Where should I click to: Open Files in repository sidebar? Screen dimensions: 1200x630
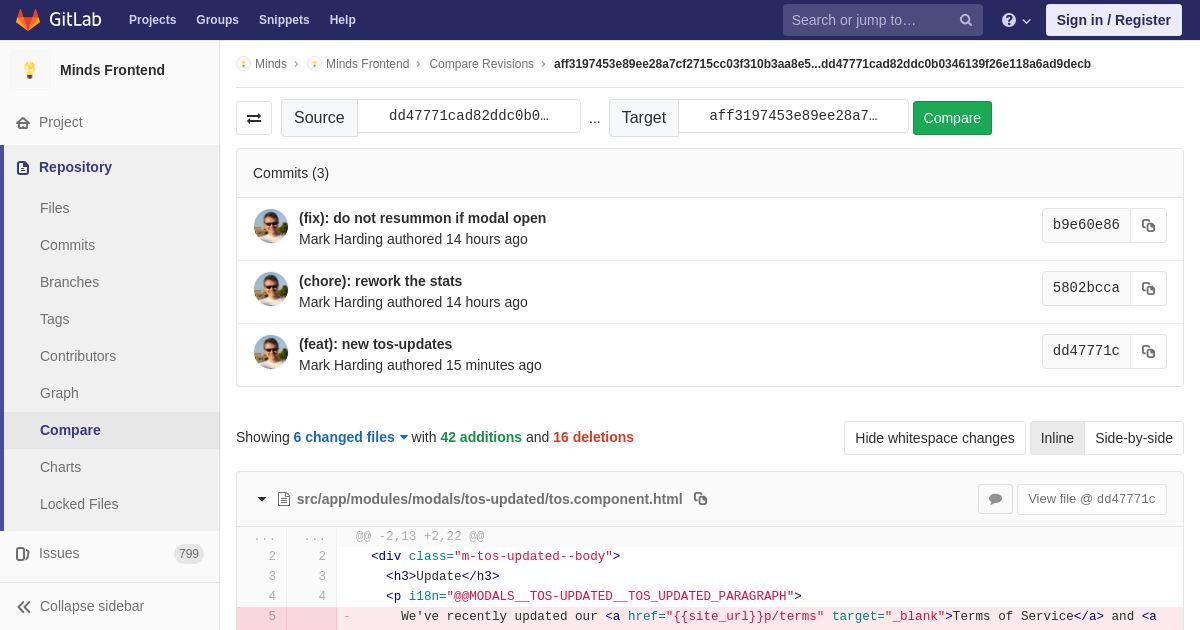55,208
